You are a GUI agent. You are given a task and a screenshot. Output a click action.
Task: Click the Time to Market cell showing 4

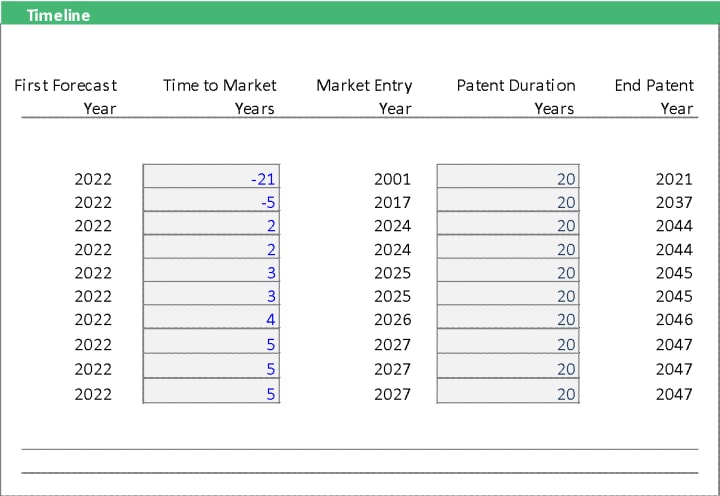tap(211, 316)
